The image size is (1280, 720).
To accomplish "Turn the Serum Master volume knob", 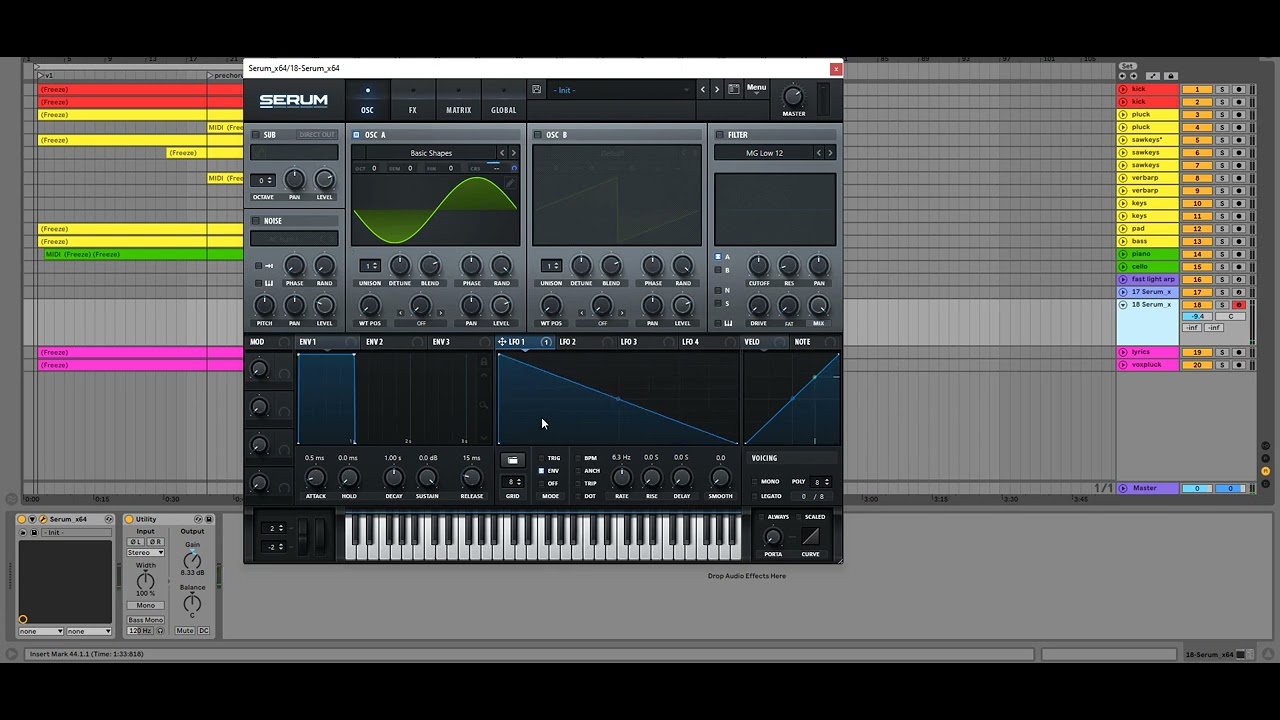I will click(x=793, y=97).
